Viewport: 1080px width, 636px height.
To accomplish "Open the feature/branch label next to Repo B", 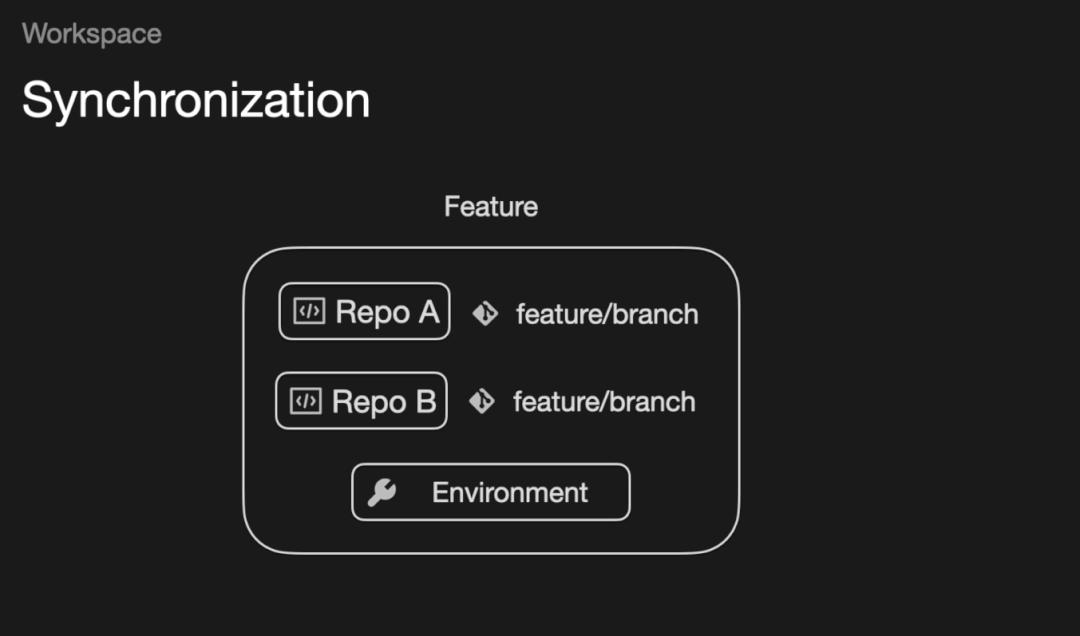I will tap(604, 402).
